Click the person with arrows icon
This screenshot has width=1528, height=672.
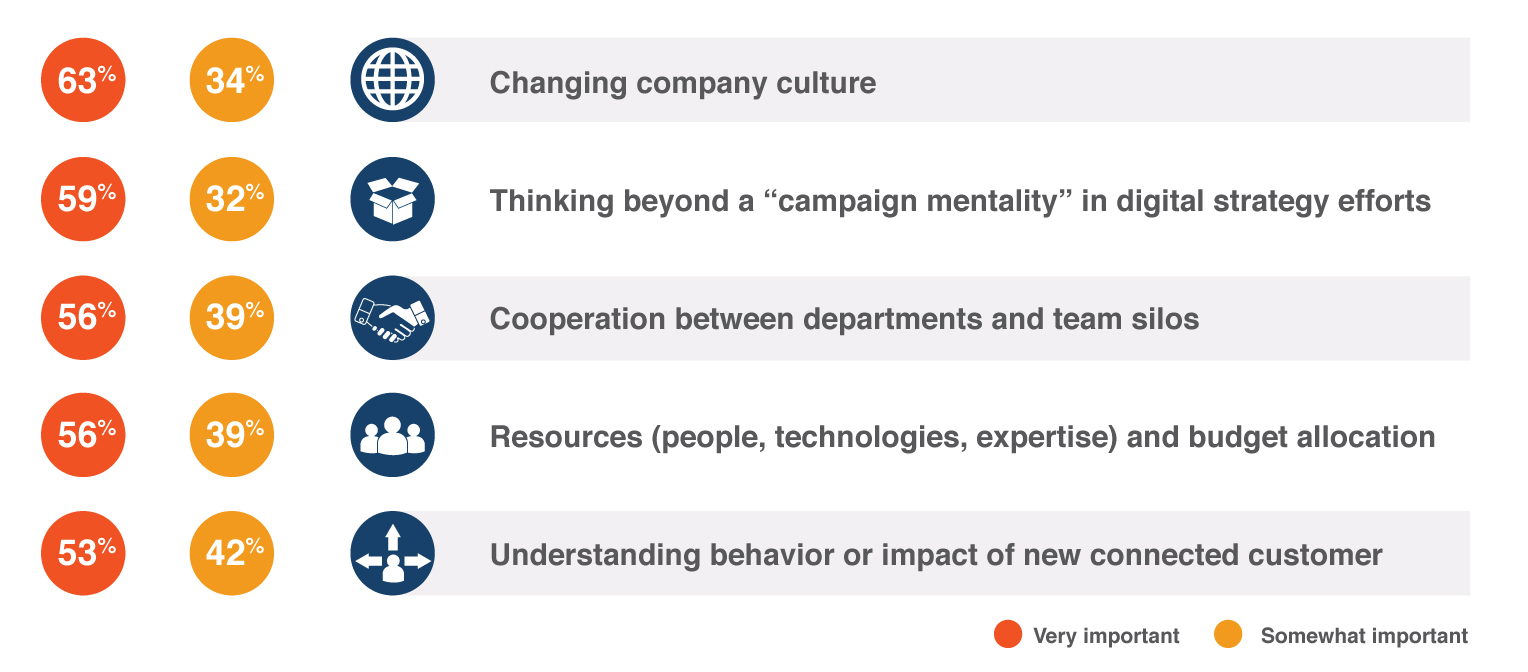click(x=392, y=553)
